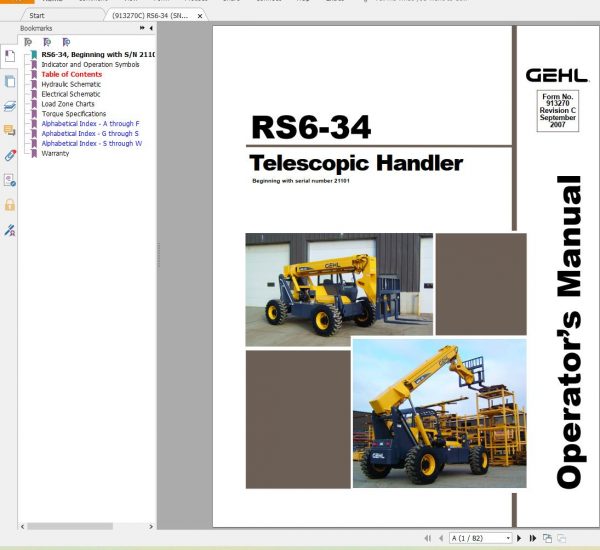Jump to last page button

click(x=533, y=538)
